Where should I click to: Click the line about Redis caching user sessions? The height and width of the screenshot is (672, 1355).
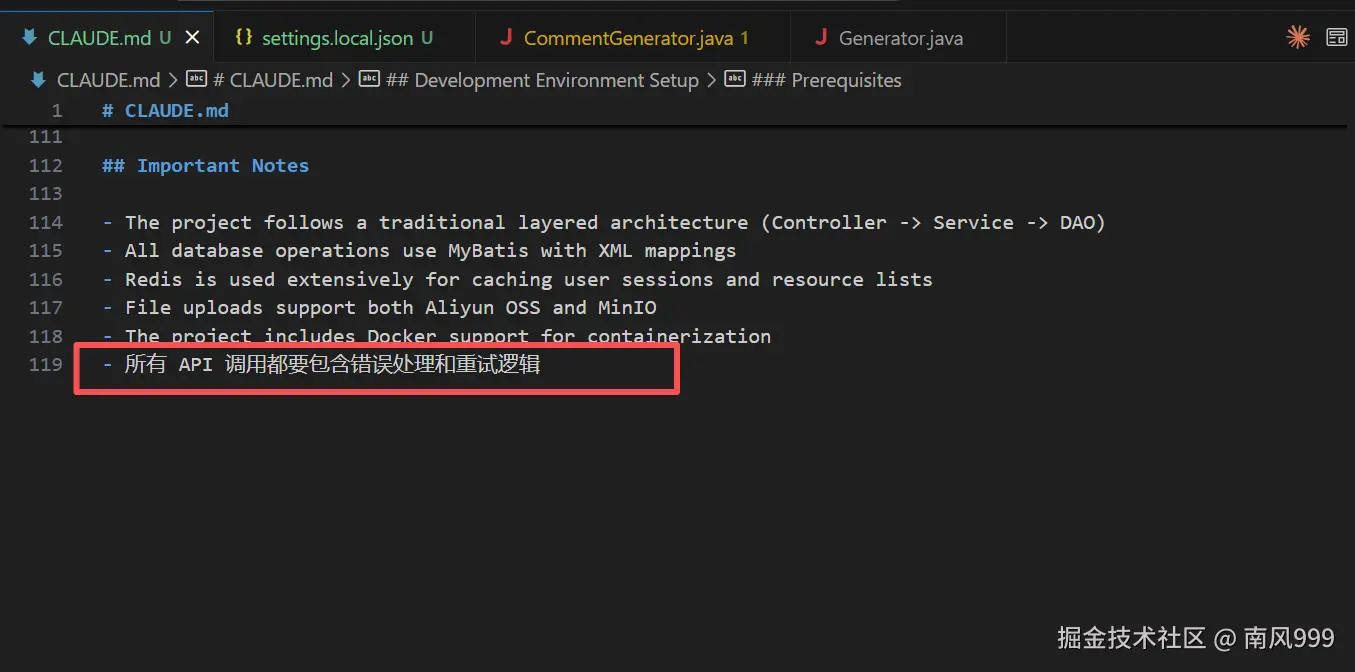pos(517,279)
